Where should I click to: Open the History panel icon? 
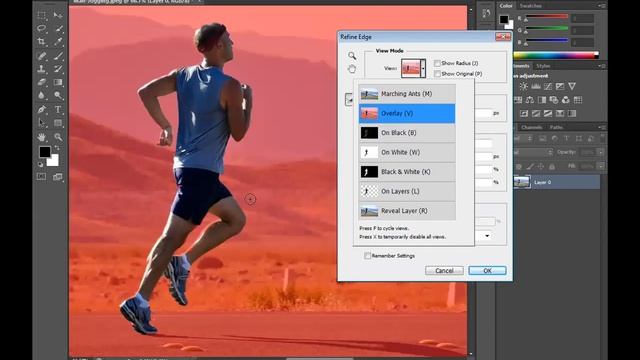coord(486,13)
